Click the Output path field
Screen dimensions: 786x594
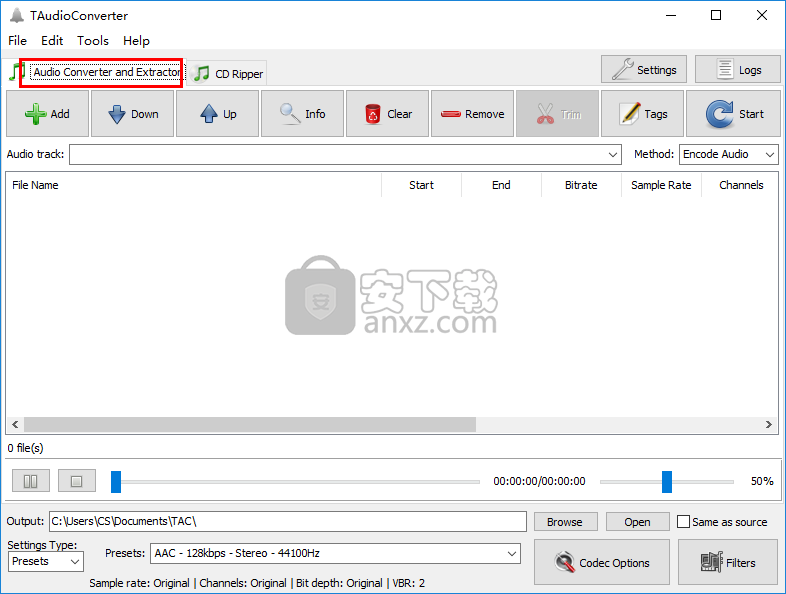point(288,521)
